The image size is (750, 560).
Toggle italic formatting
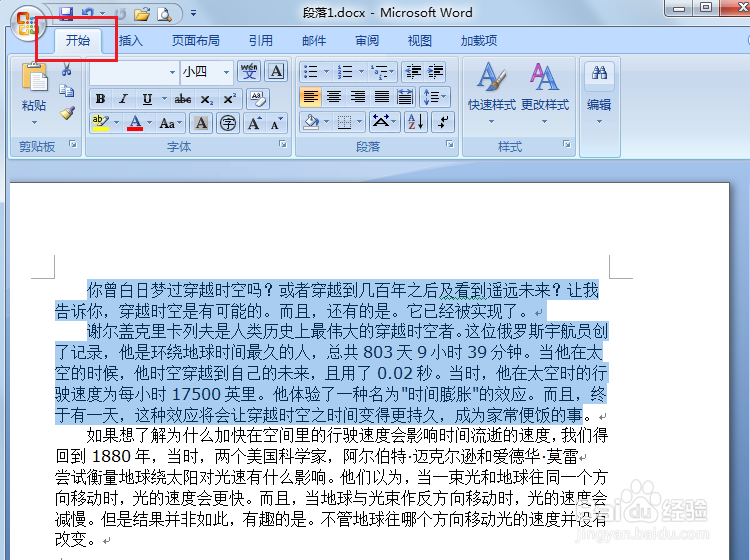[123, 99]
